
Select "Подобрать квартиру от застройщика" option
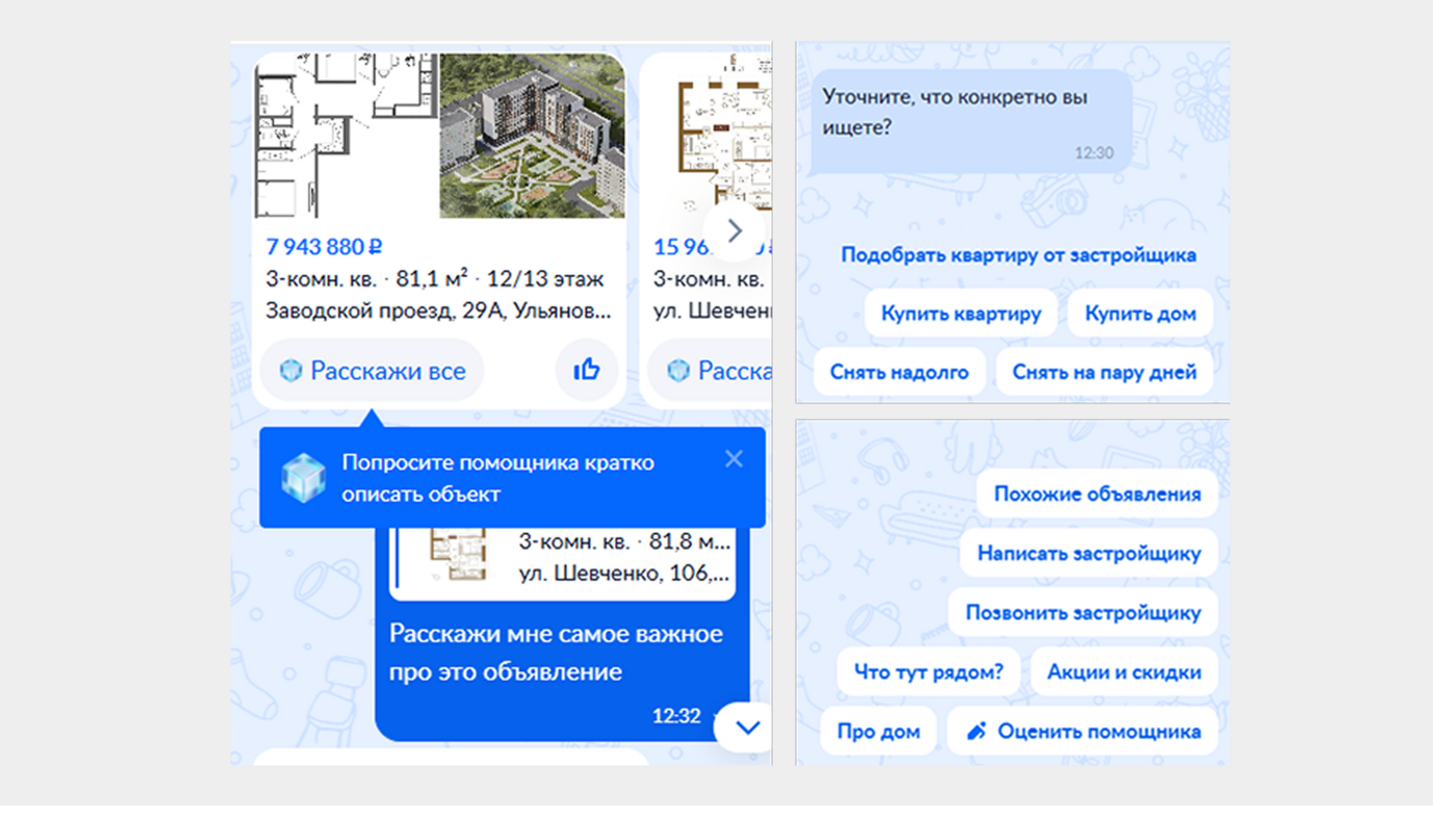[1018, 255]
